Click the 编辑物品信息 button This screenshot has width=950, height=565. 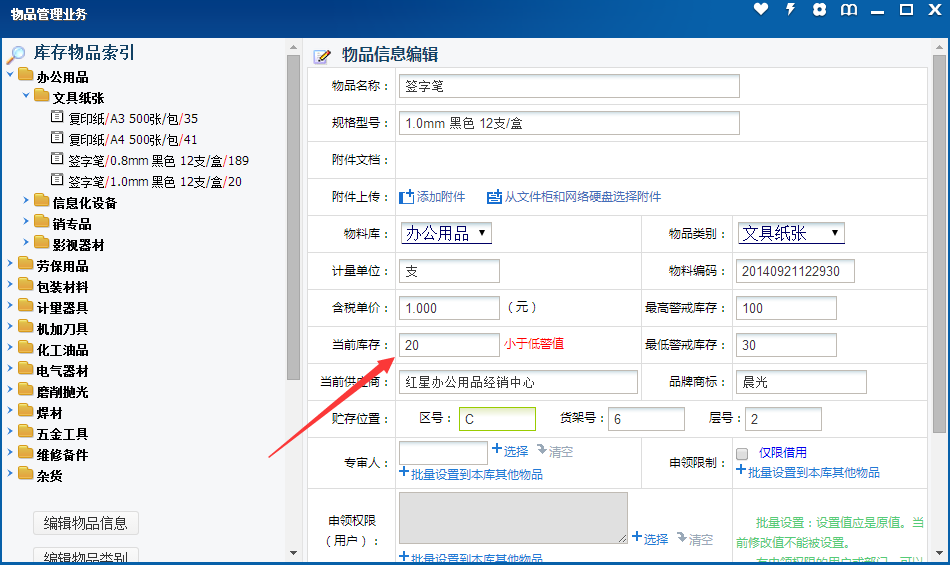(85, 523)
